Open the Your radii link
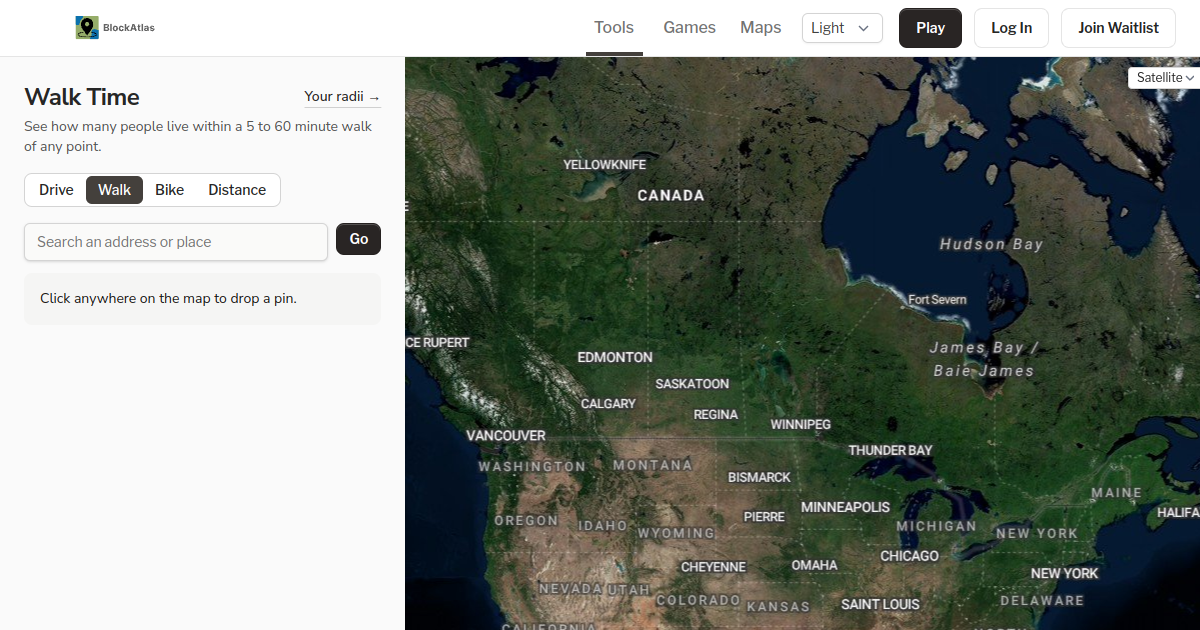This screenshot has height=630, width=1200. 342,97
